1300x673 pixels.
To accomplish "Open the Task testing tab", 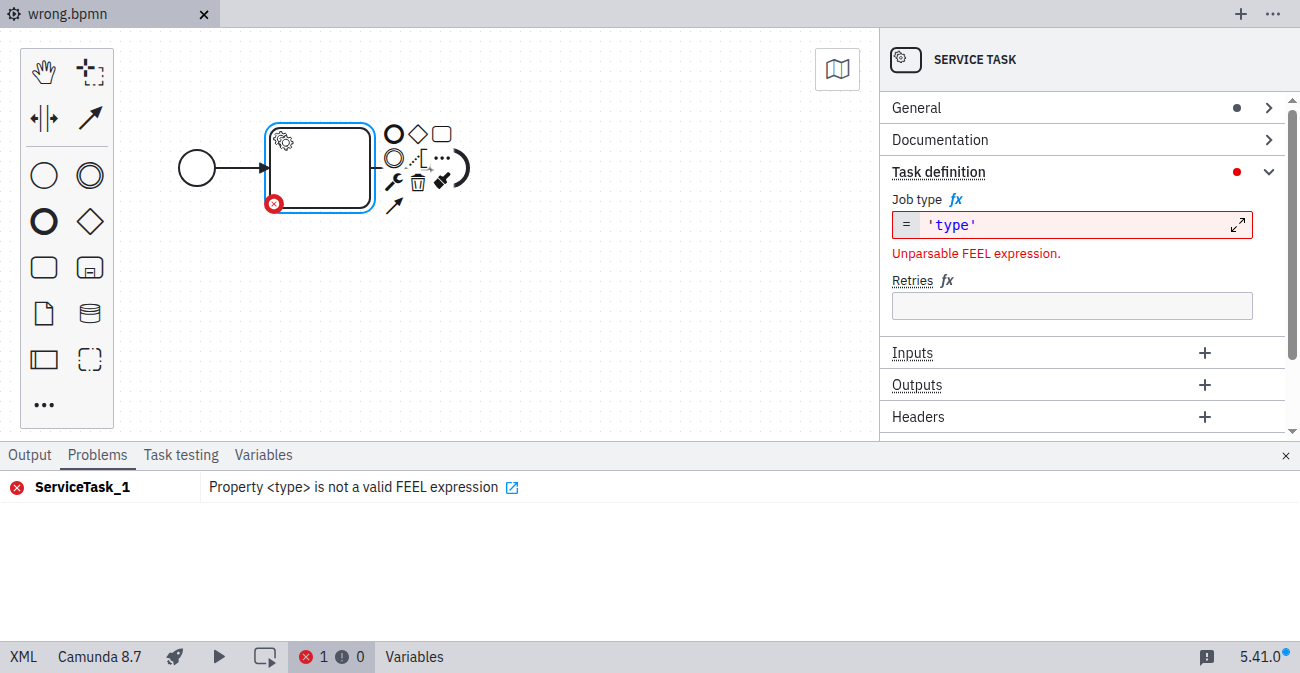I will tap(181, 455).
